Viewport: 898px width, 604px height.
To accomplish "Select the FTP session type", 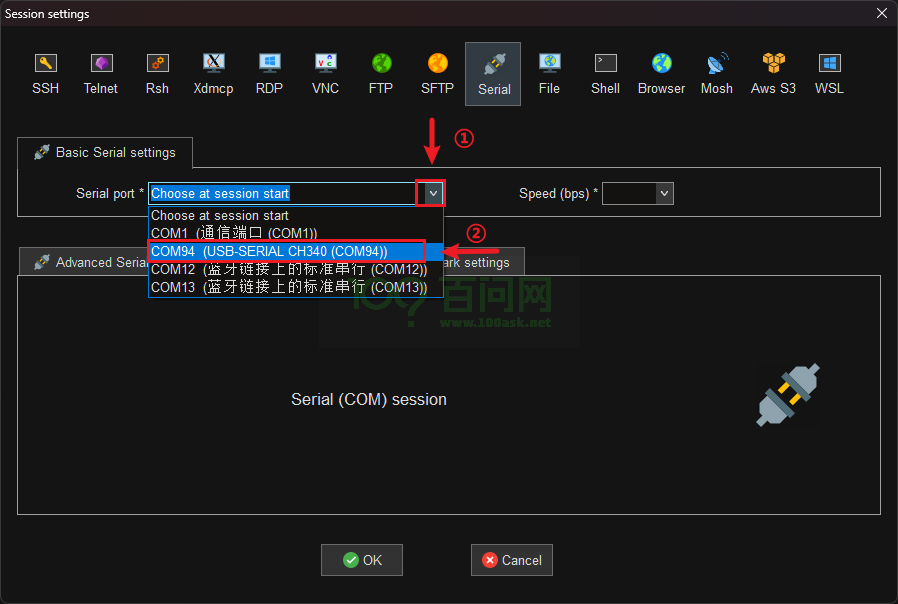I will pos(381,74).
